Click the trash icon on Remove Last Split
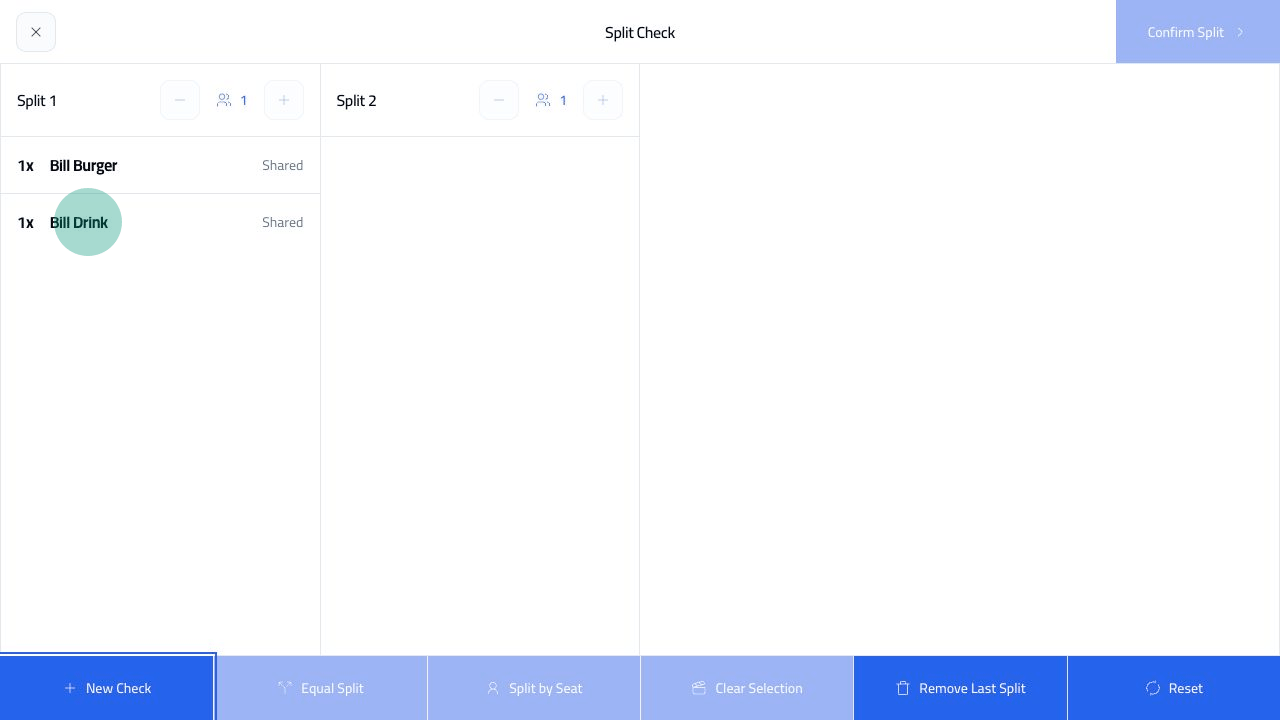 [903, 688]
